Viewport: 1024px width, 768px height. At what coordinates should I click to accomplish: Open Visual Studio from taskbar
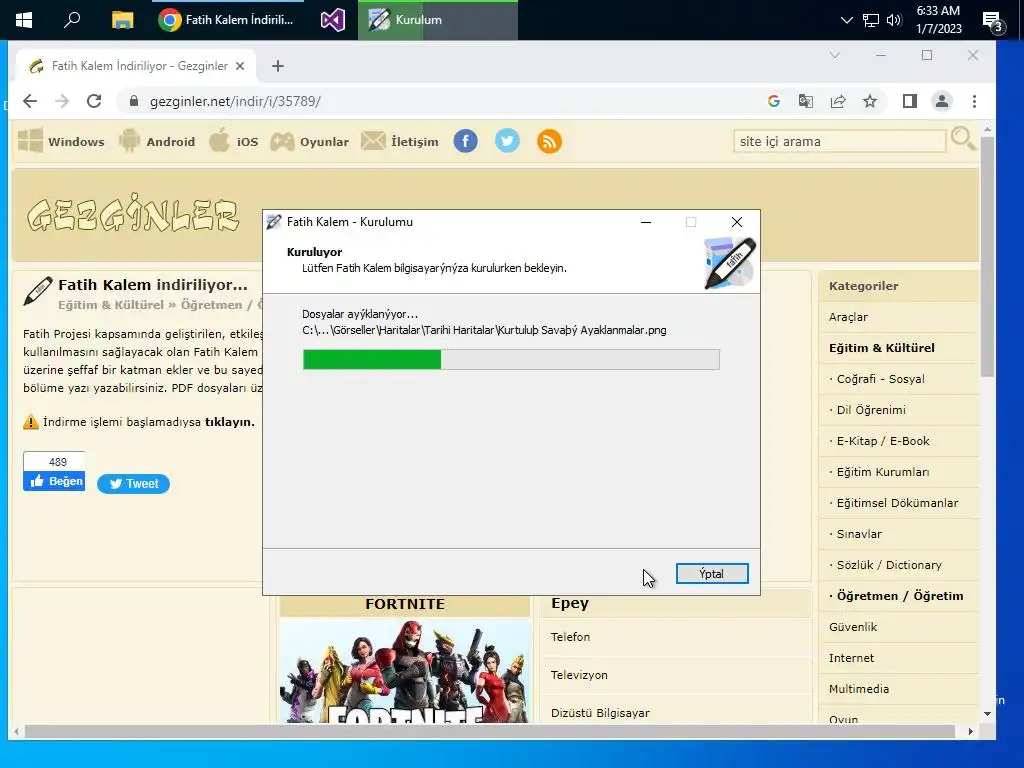pos(332,20)
